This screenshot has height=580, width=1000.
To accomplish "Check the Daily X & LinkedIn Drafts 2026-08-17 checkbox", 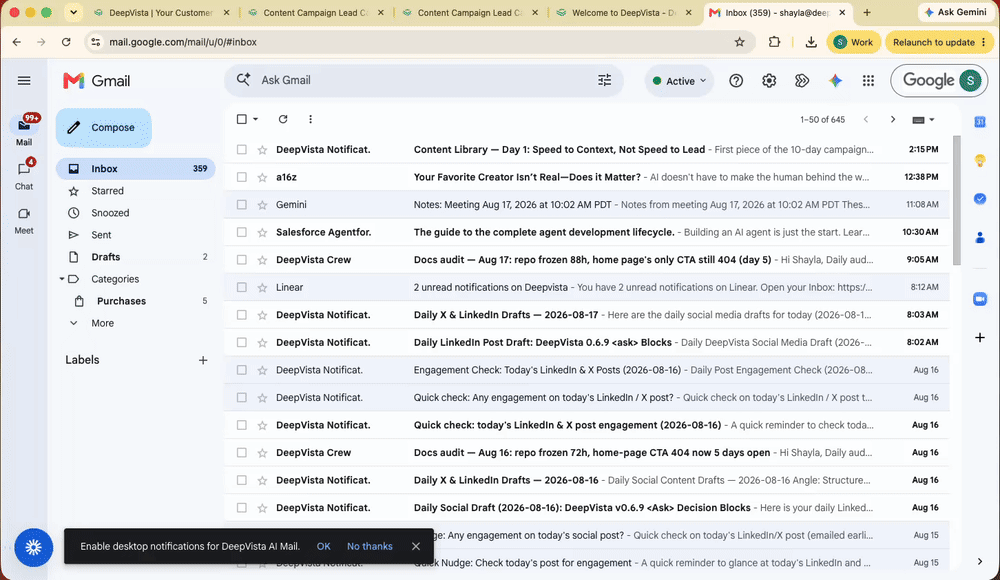I will (x=242, y=315).
